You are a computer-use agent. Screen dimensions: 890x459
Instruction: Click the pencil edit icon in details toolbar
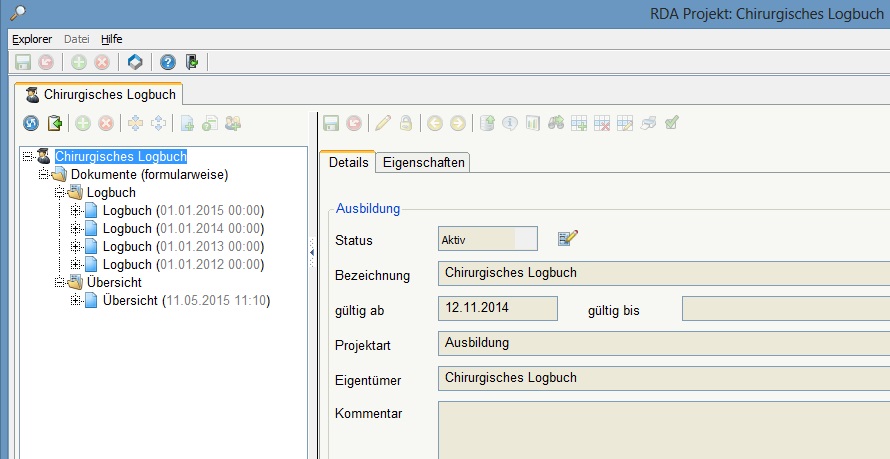(x=382, y=123)
